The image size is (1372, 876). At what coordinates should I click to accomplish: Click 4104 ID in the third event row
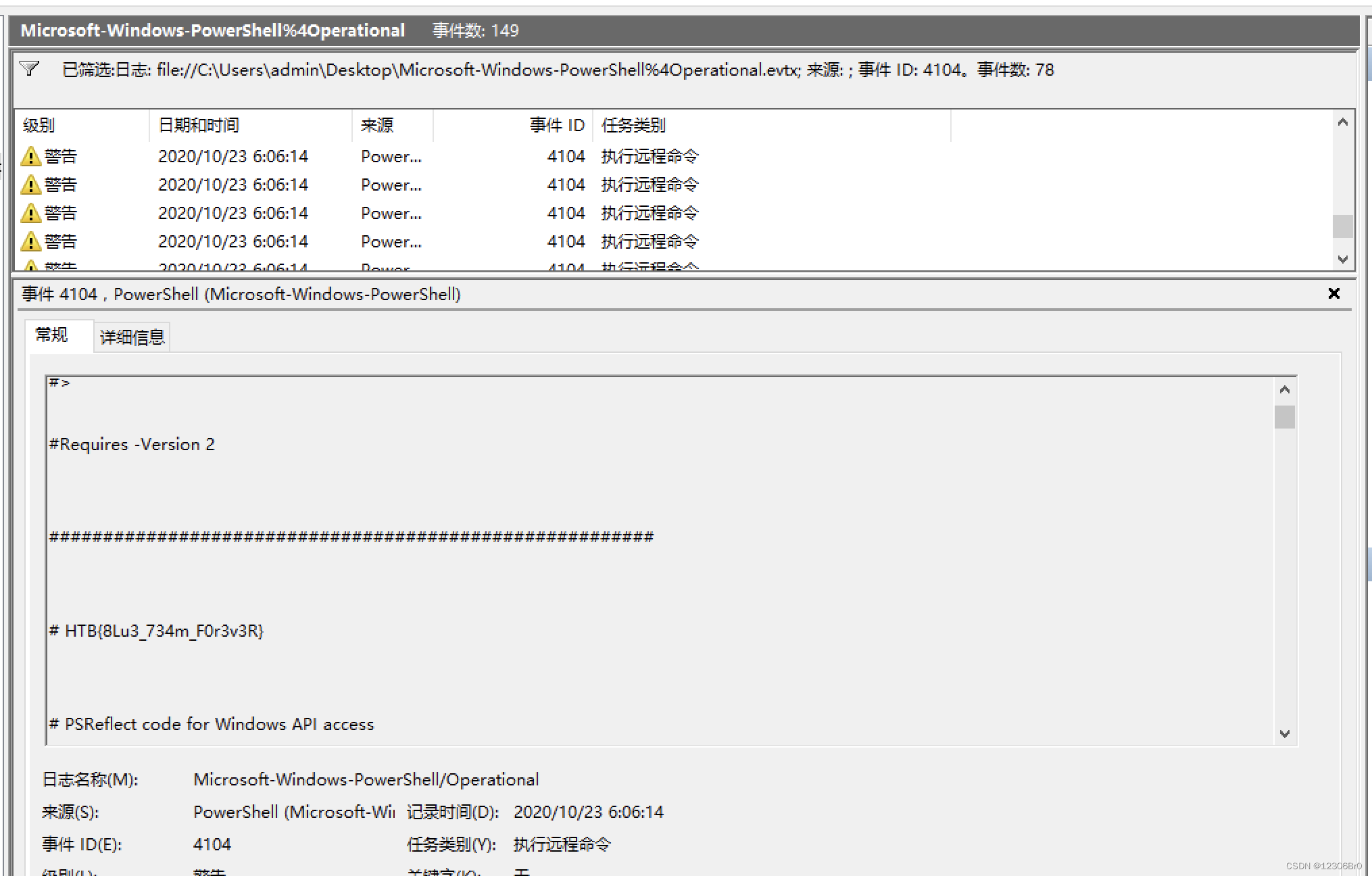(566, 213)
